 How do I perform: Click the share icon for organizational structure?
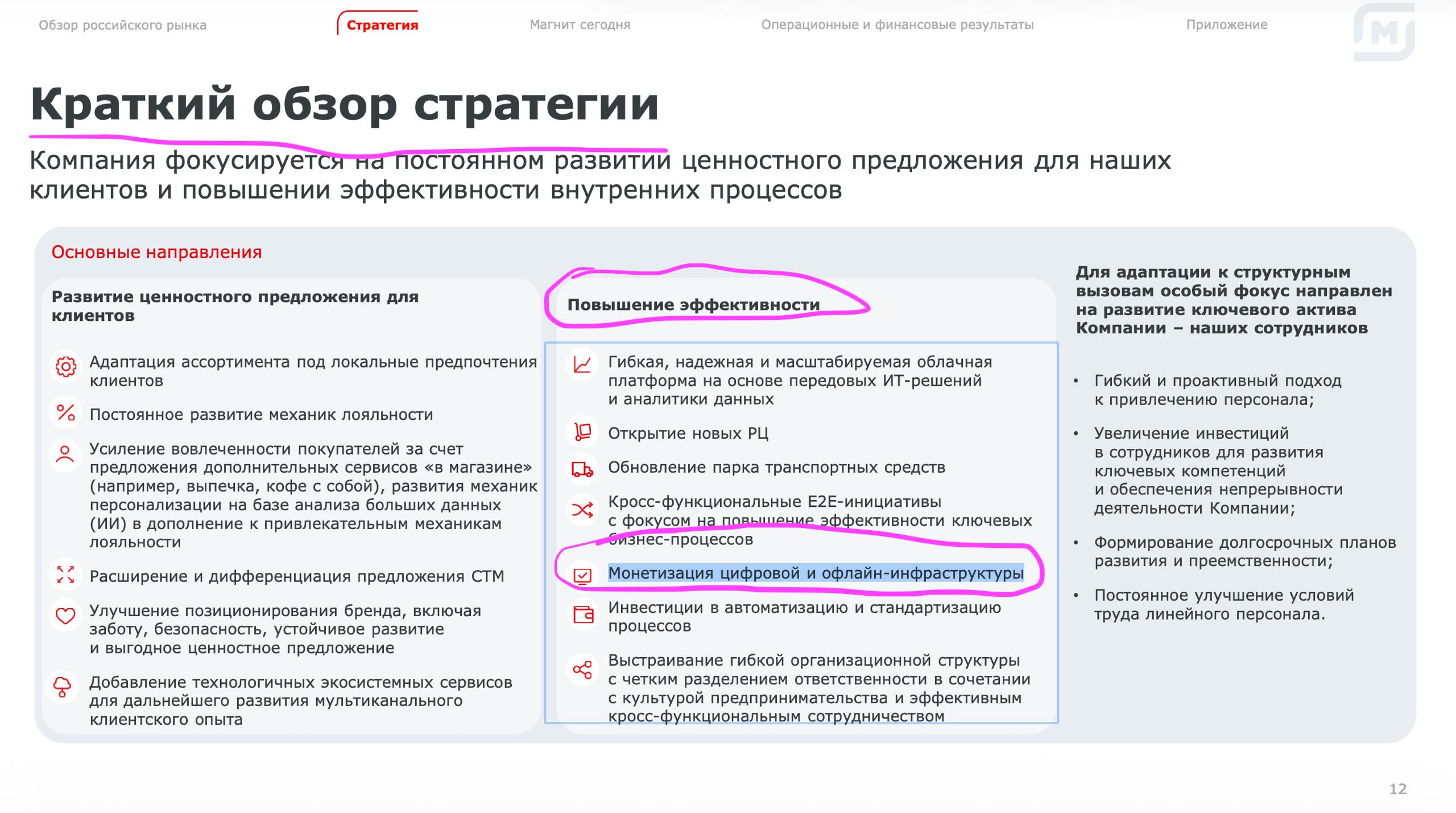tap(582, 670)
